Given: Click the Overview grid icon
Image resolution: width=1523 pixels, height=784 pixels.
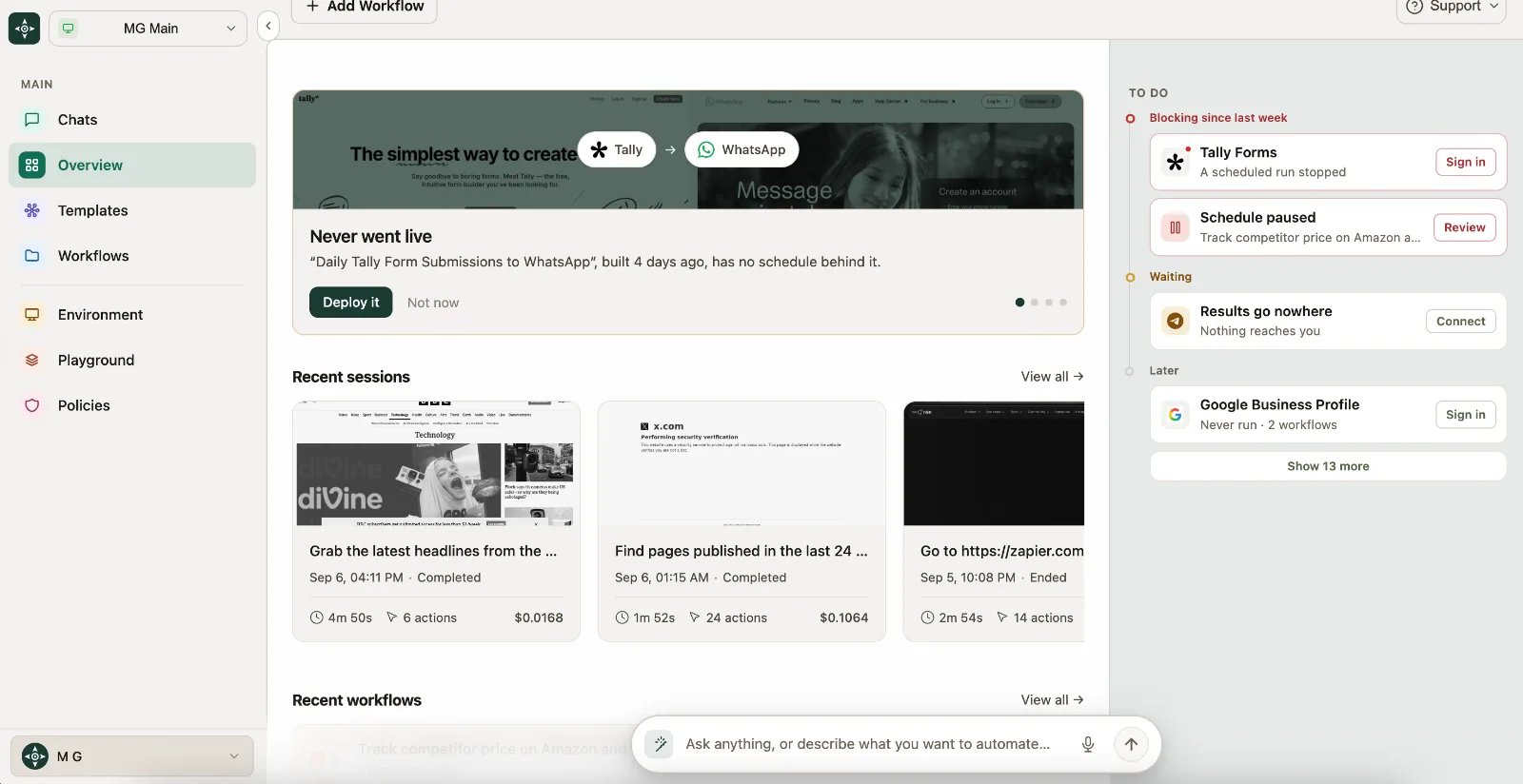Looking at the screenshot, I should 32,166.
